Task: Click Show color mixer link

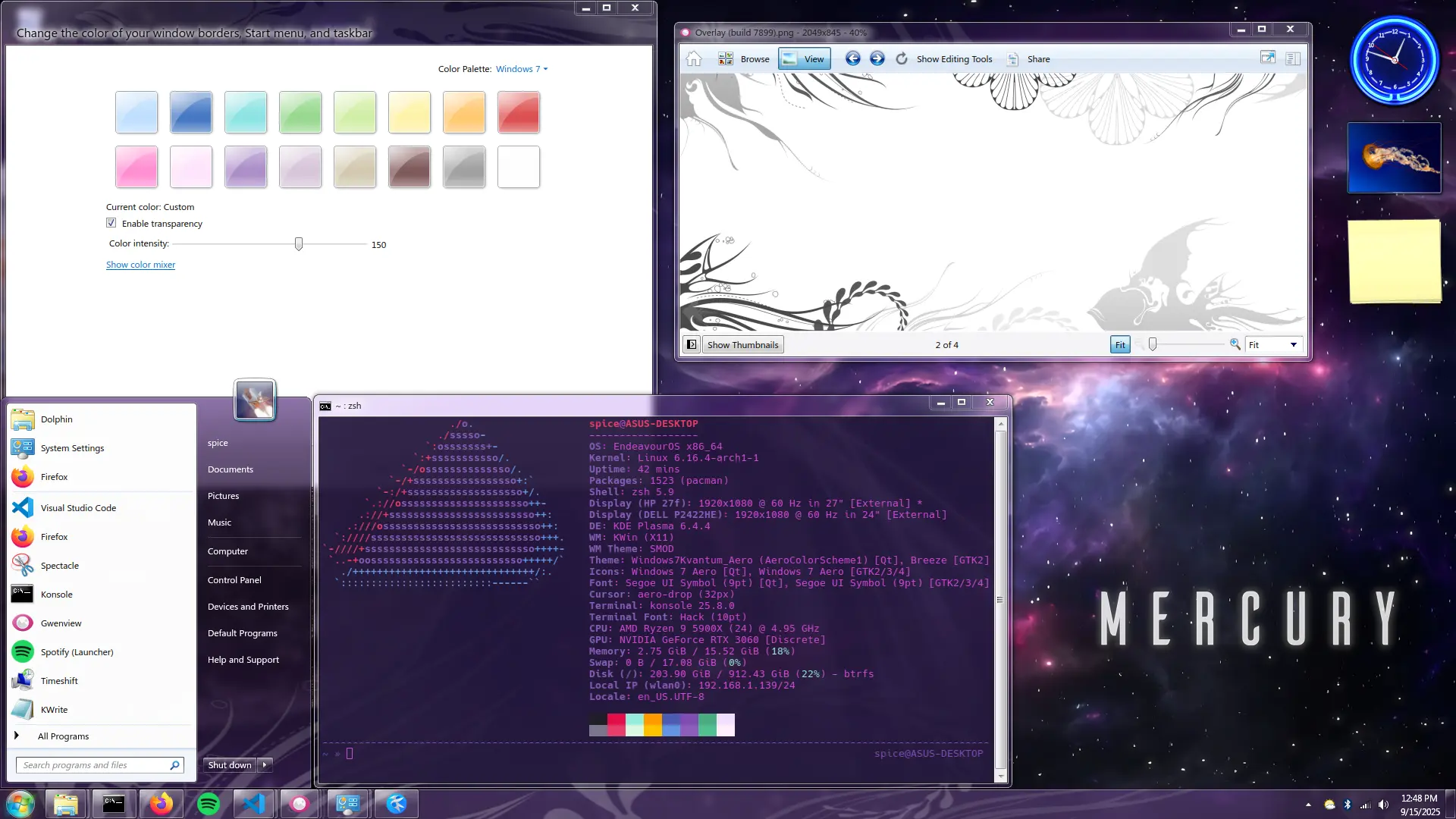Action: click(140, 265)
